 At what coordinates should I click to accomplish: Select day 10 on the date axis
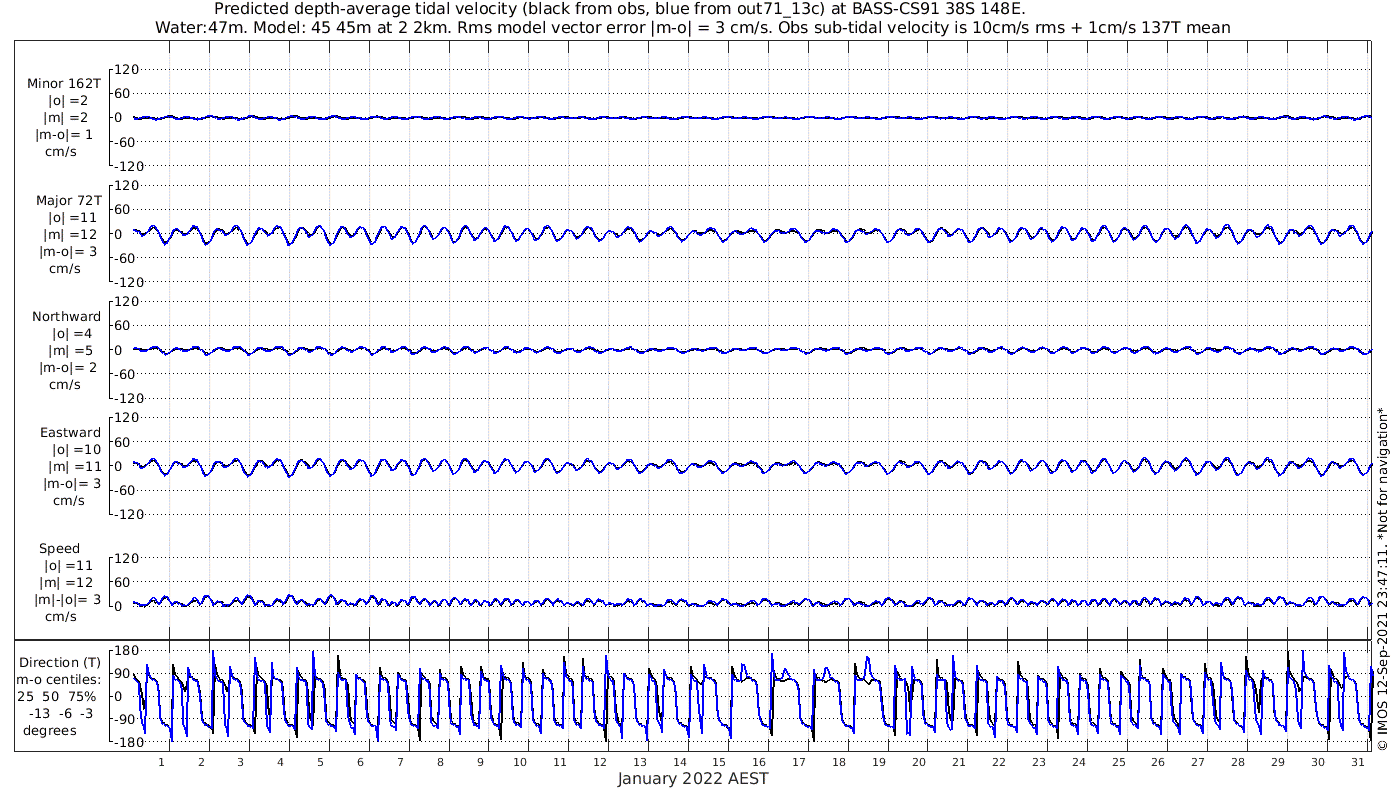point(520,762)
